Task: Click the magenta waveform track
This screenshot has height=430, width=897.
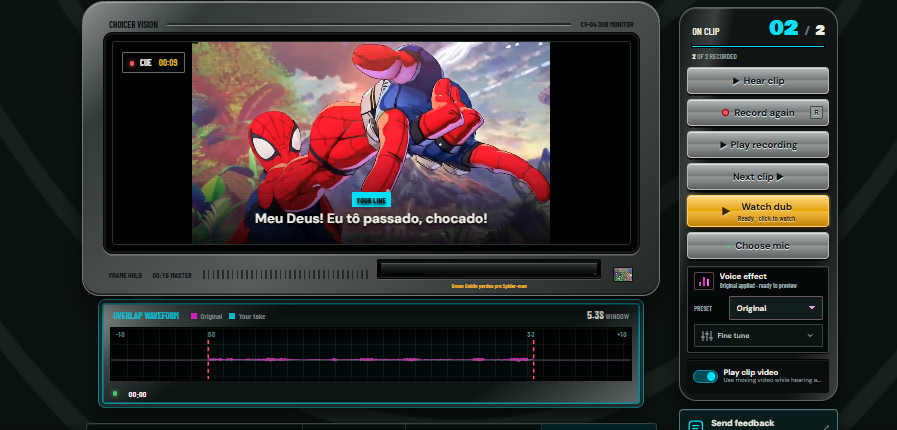Action: click(x=371, y=359)
